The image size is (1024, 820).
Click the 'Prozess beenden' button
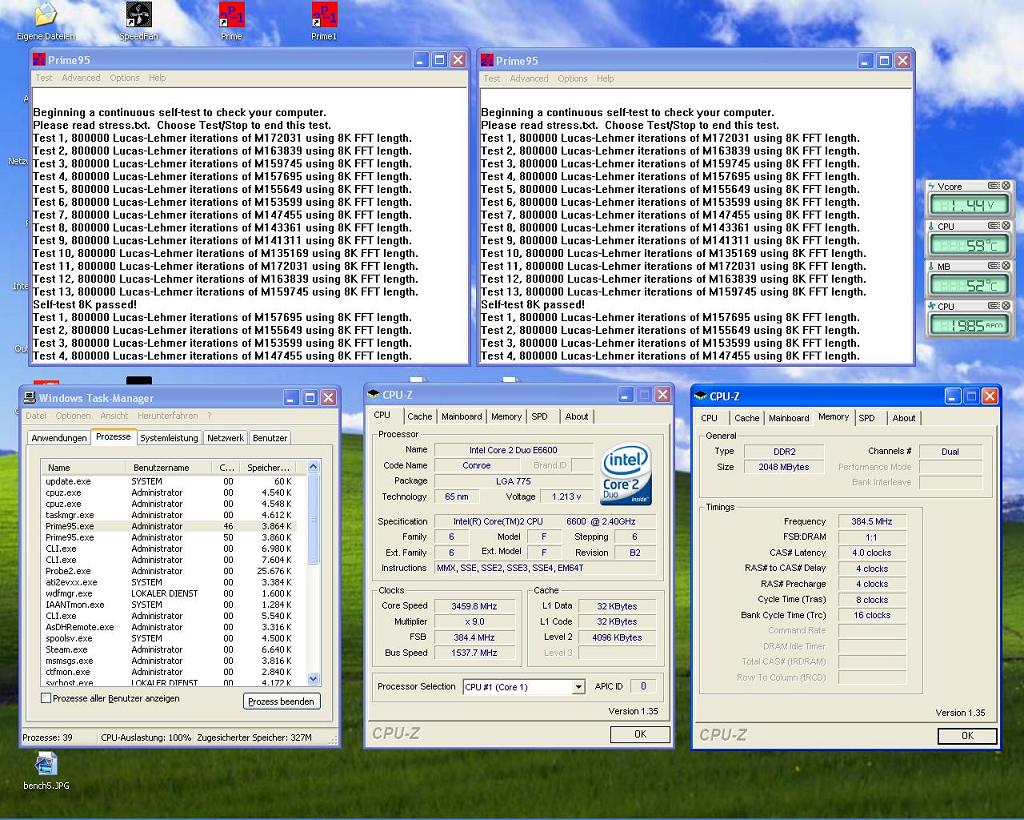tap(281, 701)
